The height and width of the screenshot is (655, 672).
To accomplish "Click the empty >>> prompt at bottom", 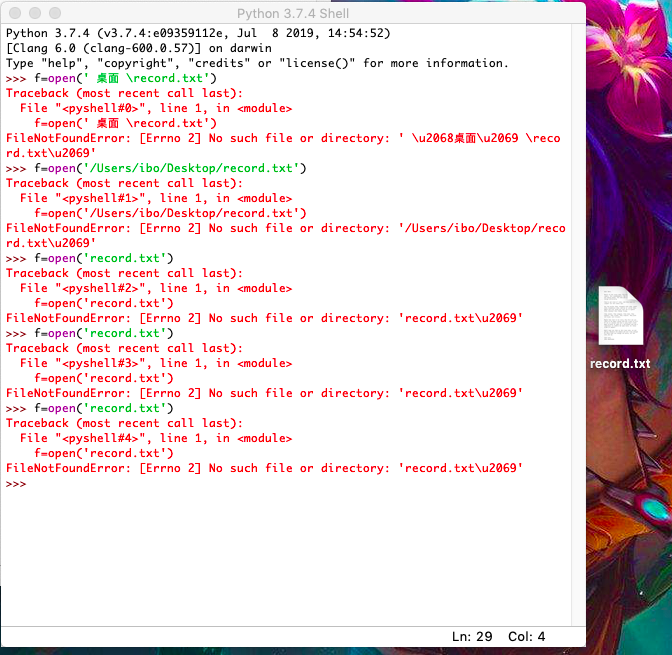I will click(16, 484).
